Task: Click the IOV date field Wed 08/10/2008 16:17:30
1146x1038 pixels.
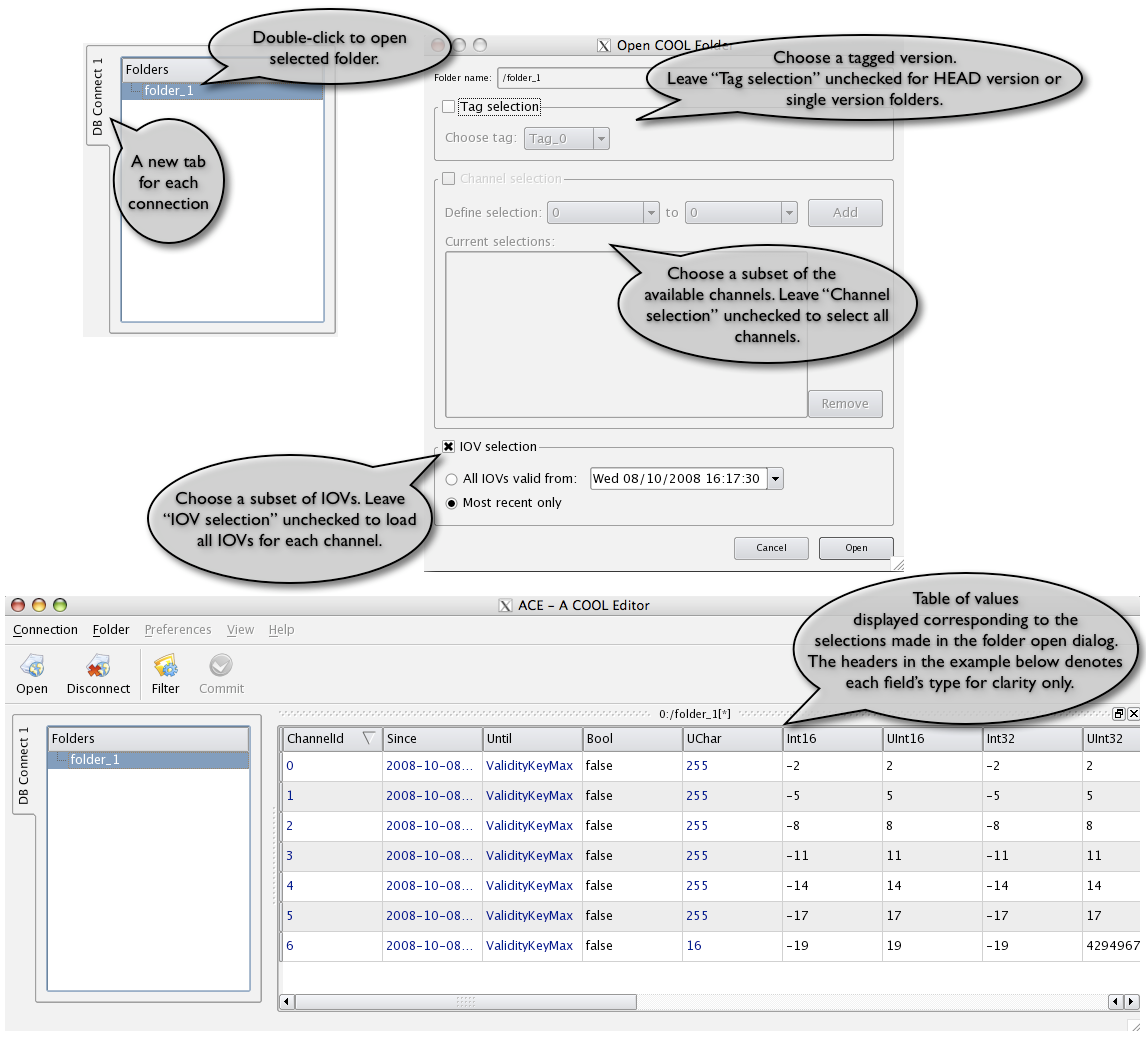Action: click(678, 479)
